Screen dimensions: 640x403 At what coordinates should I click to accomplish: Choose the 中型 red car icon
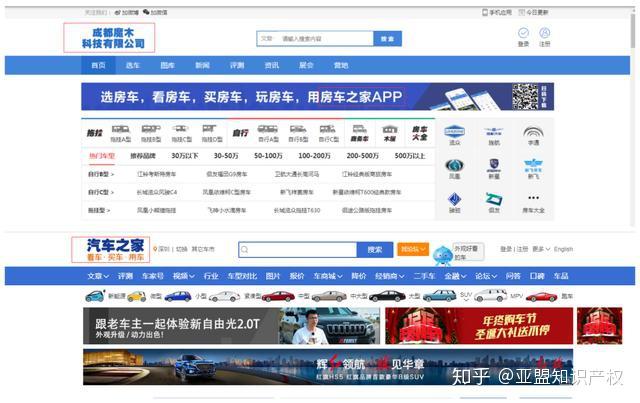[278, 296]
